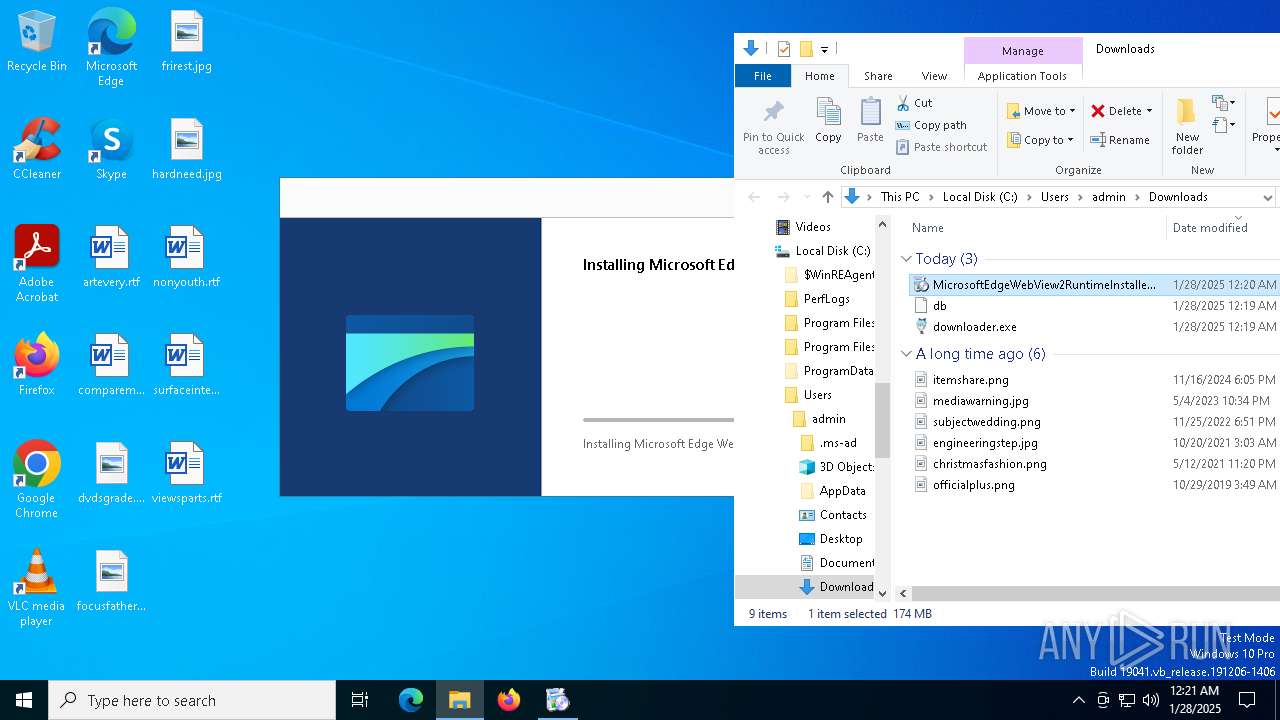Go up one folder level in Explorer
Viewport: 1280px width, 720px height.
[827, 197]
